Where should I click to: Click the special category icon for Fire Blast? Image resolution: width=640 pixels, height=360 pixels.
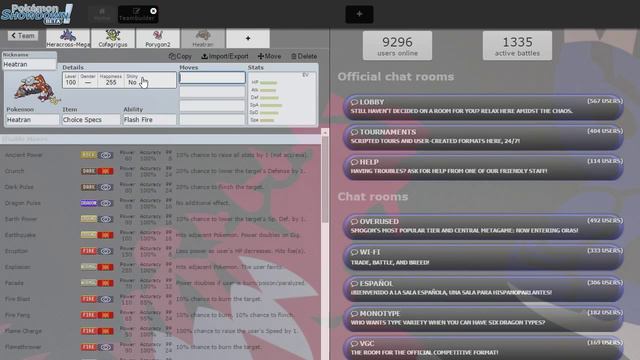pyautogui.click(x=106, y=299)
